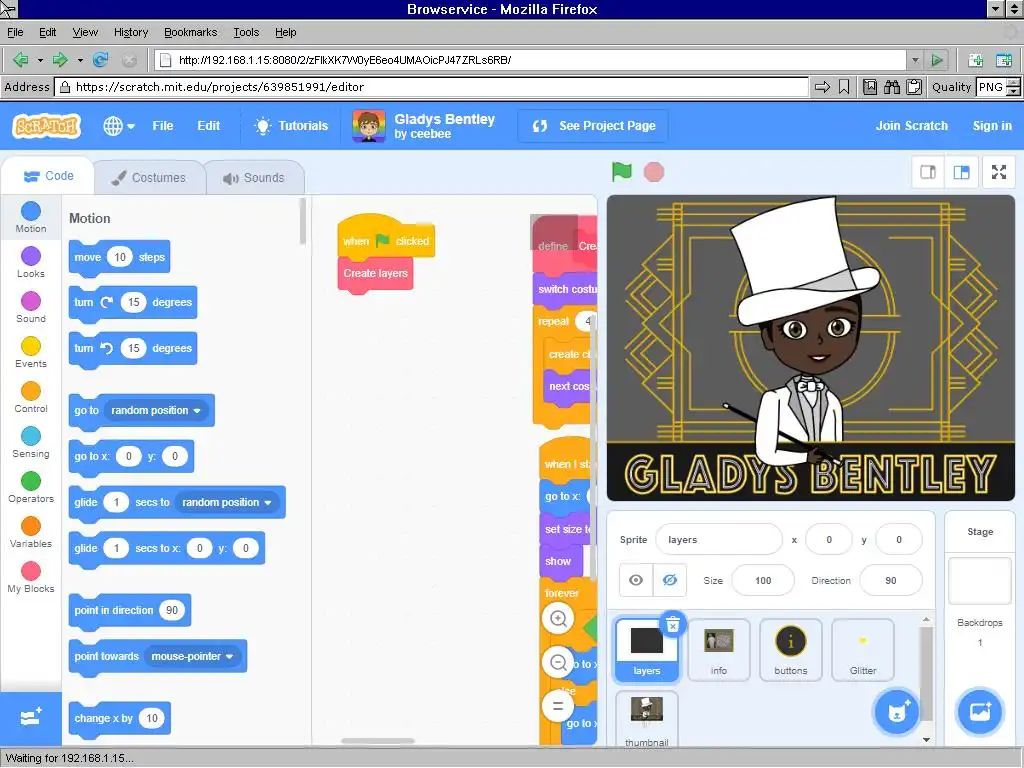
Task: Select the Variables block category
Action: 31,533
